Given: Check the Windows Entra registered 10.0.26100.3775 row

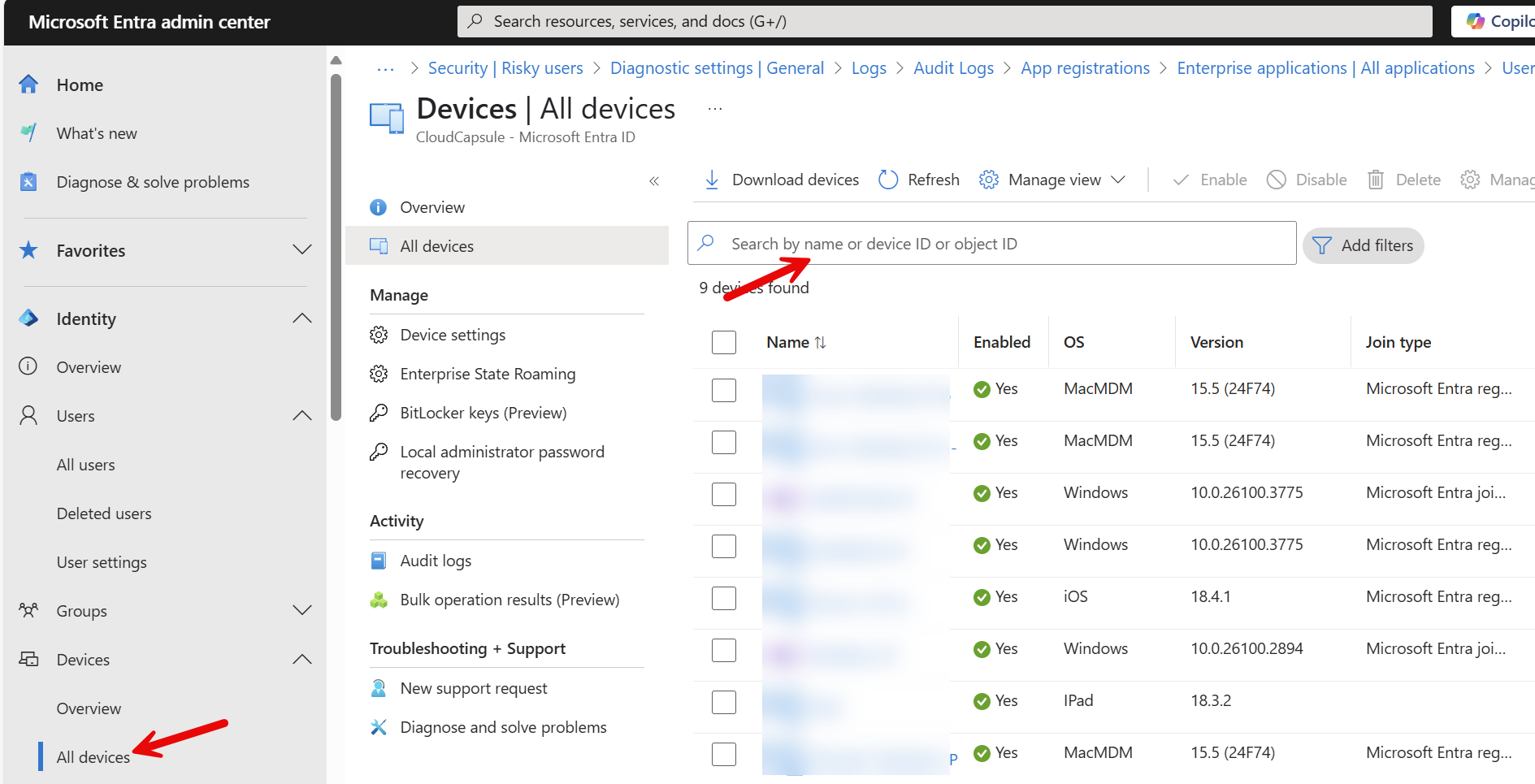Looking at the screenshot, I should tap(724, 546).
